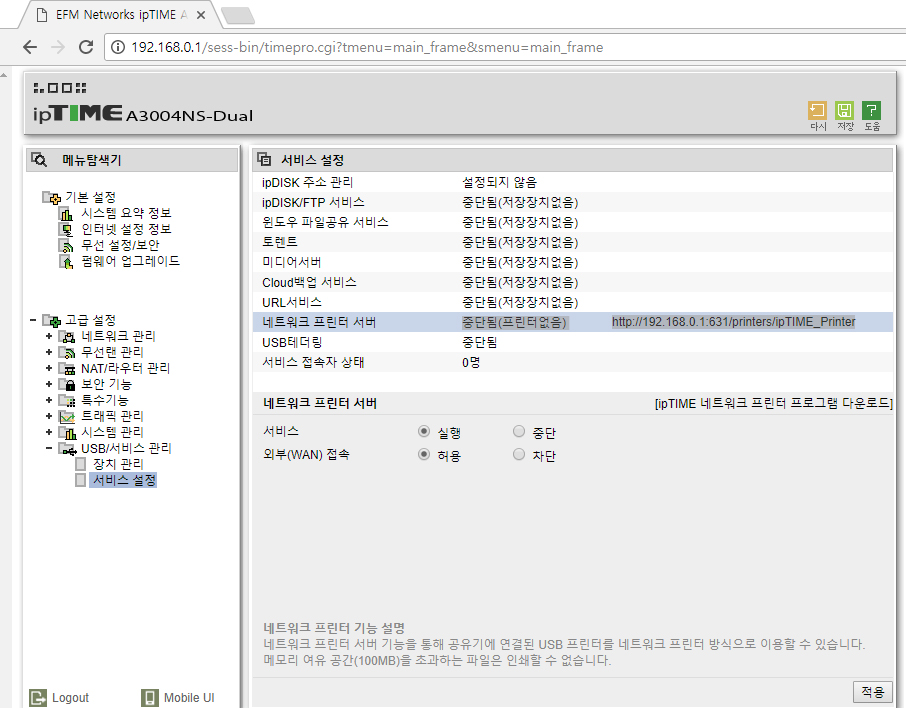Click the Logout icon at bottom left
906x708 pixels.
(x=38, y=698)
